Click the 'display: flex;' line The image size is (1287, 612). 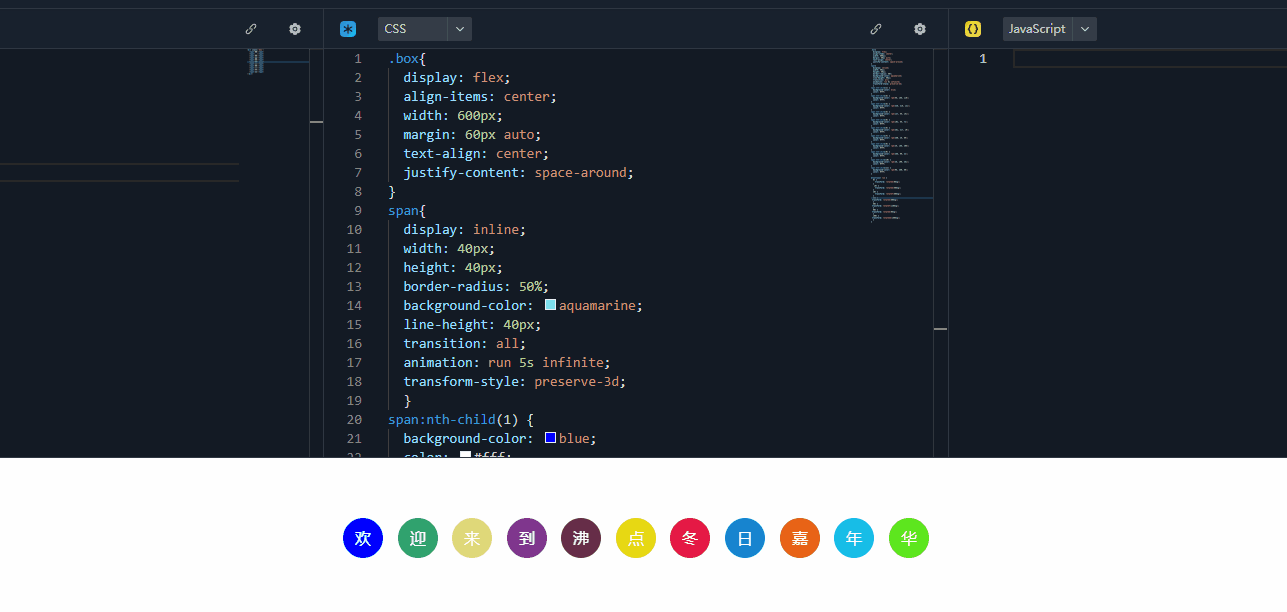click(x=457, y=78)
